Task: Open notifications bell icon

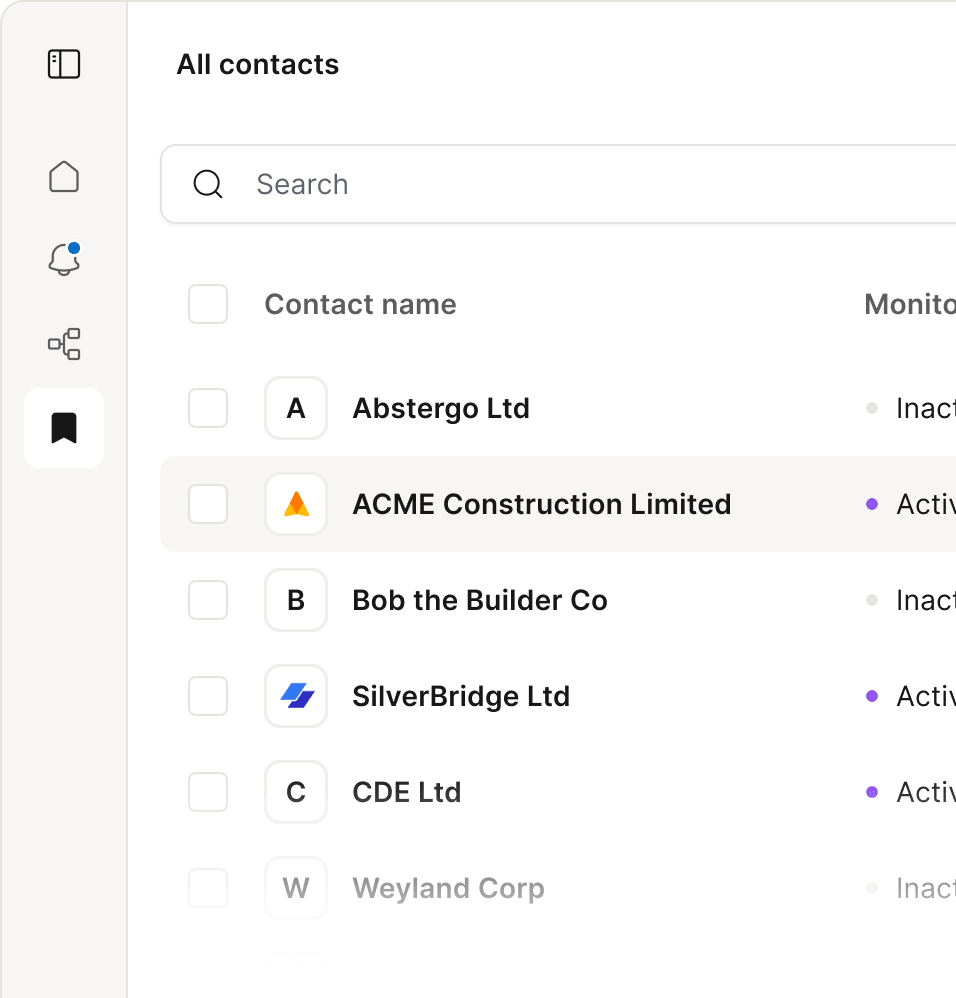Action: tap(64, 260)
